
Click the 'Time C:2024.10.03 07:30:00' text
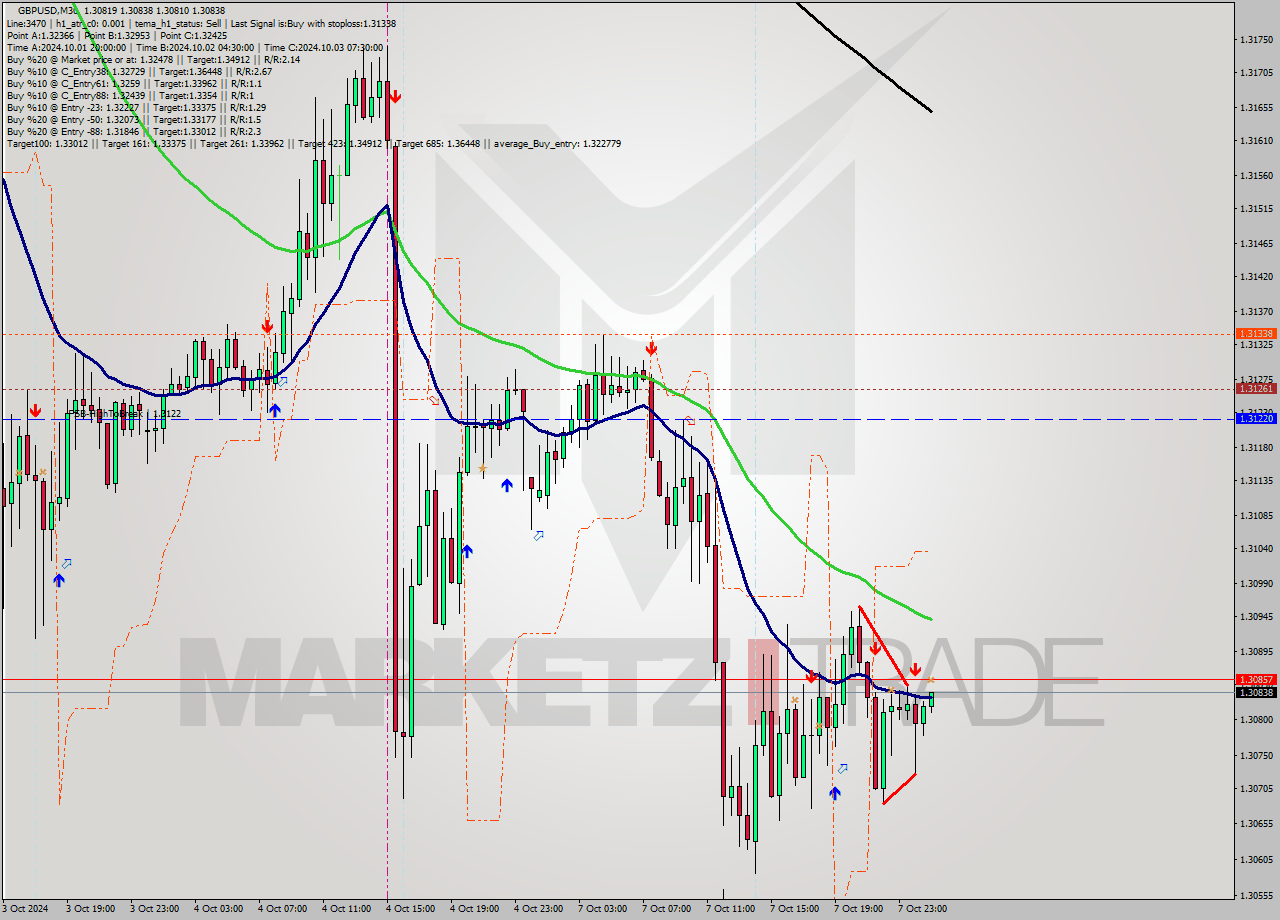(x=324, y=47)
